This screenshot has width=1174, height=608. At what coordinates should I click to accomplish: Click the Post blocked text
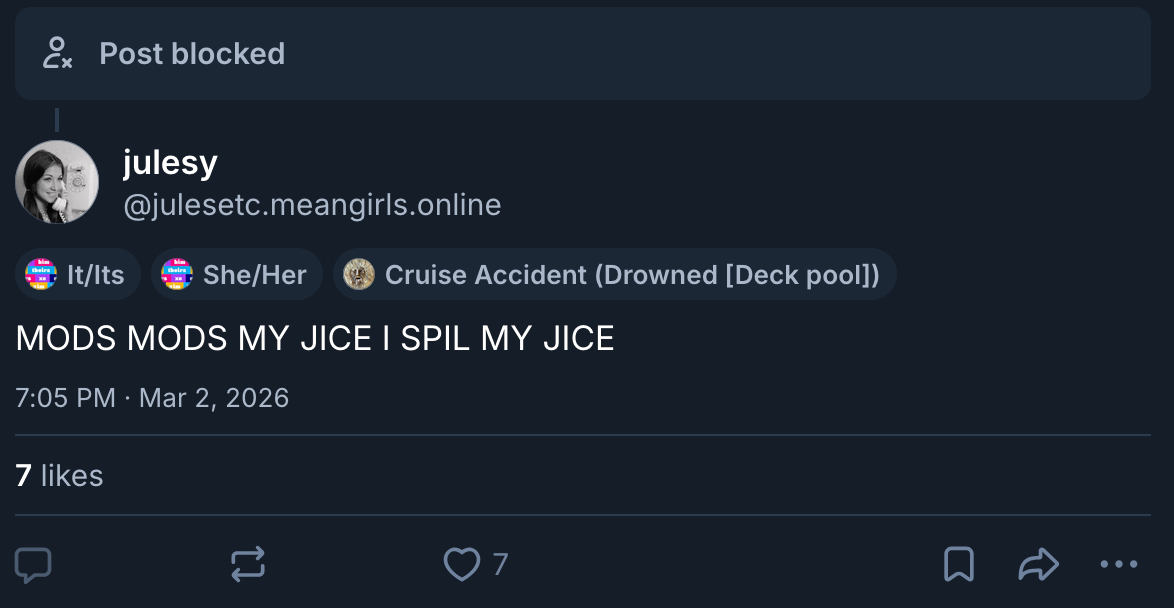pyautogui.click(x=192, y=53)
